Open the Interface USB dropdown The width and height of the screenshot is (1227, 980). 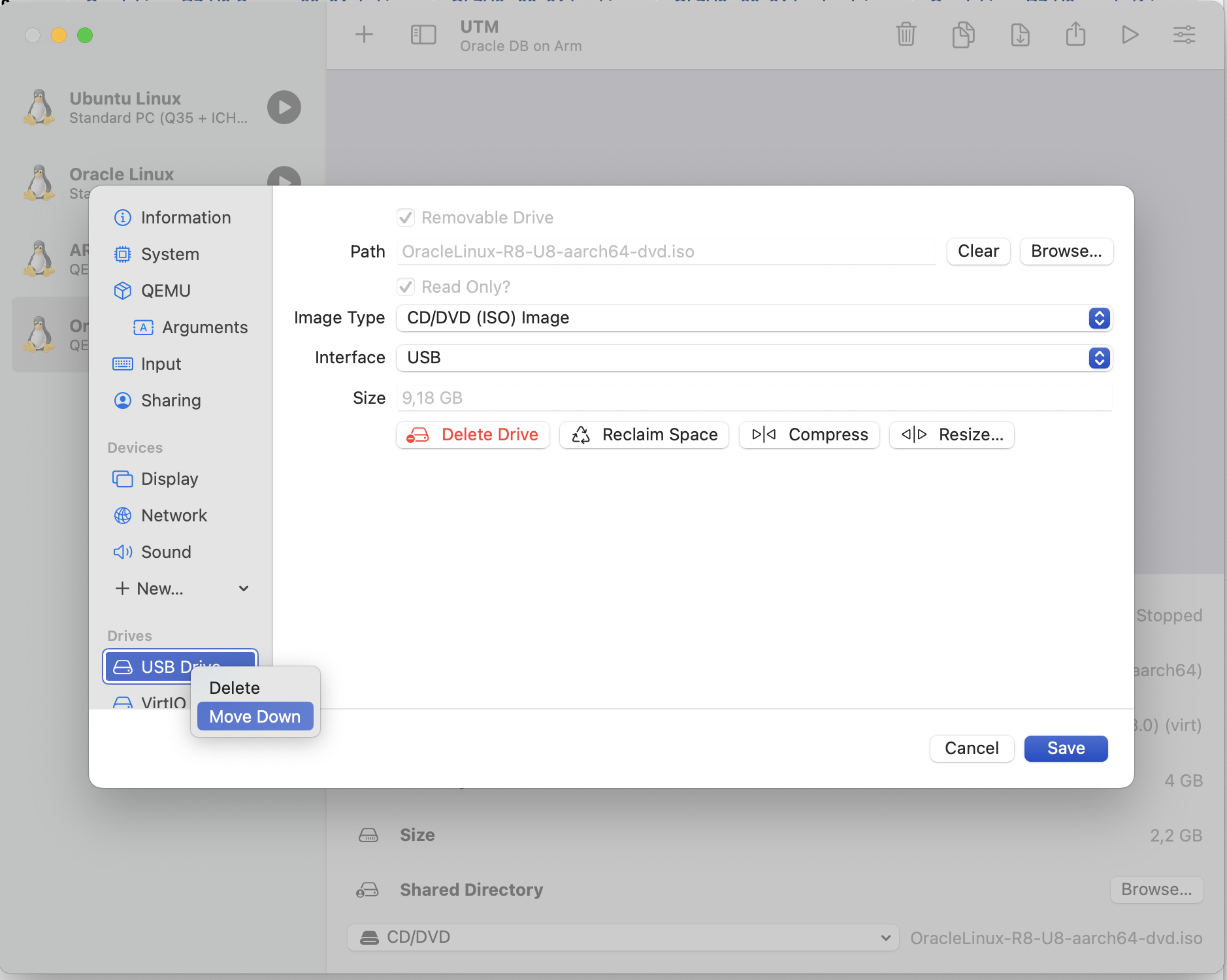(x=753, y=358)
